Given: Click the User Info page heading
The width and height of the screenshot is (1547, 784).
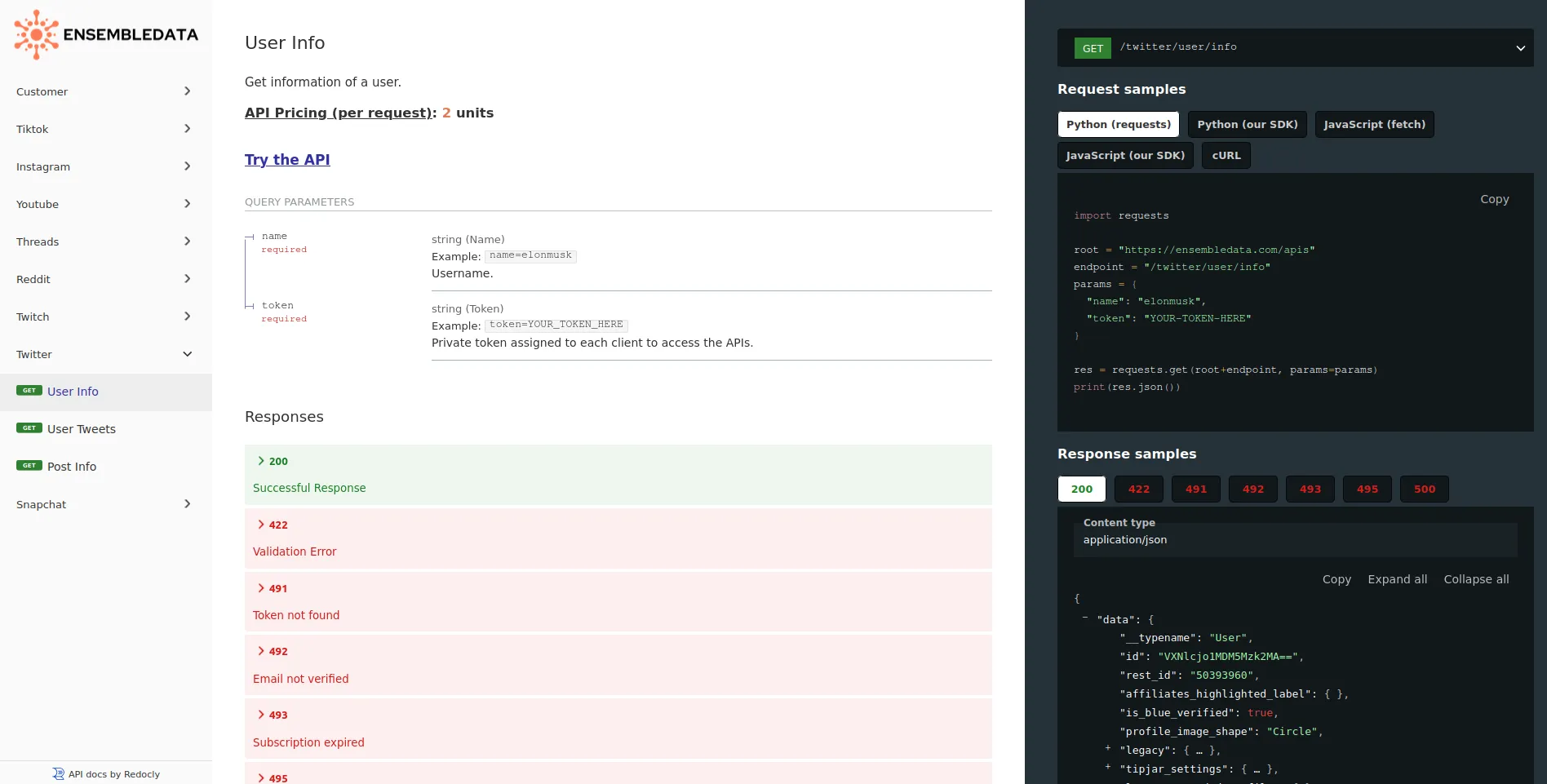Looking at the screenshot, I should (285, 42).
